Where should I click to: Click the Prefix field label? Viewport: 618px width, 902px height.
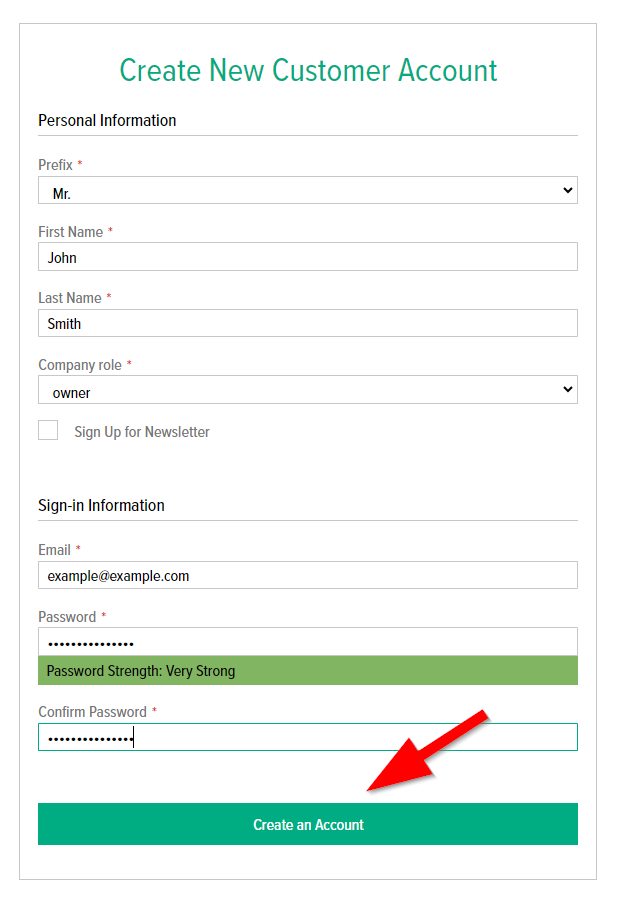pyautogui.click(x=55, y=165)
